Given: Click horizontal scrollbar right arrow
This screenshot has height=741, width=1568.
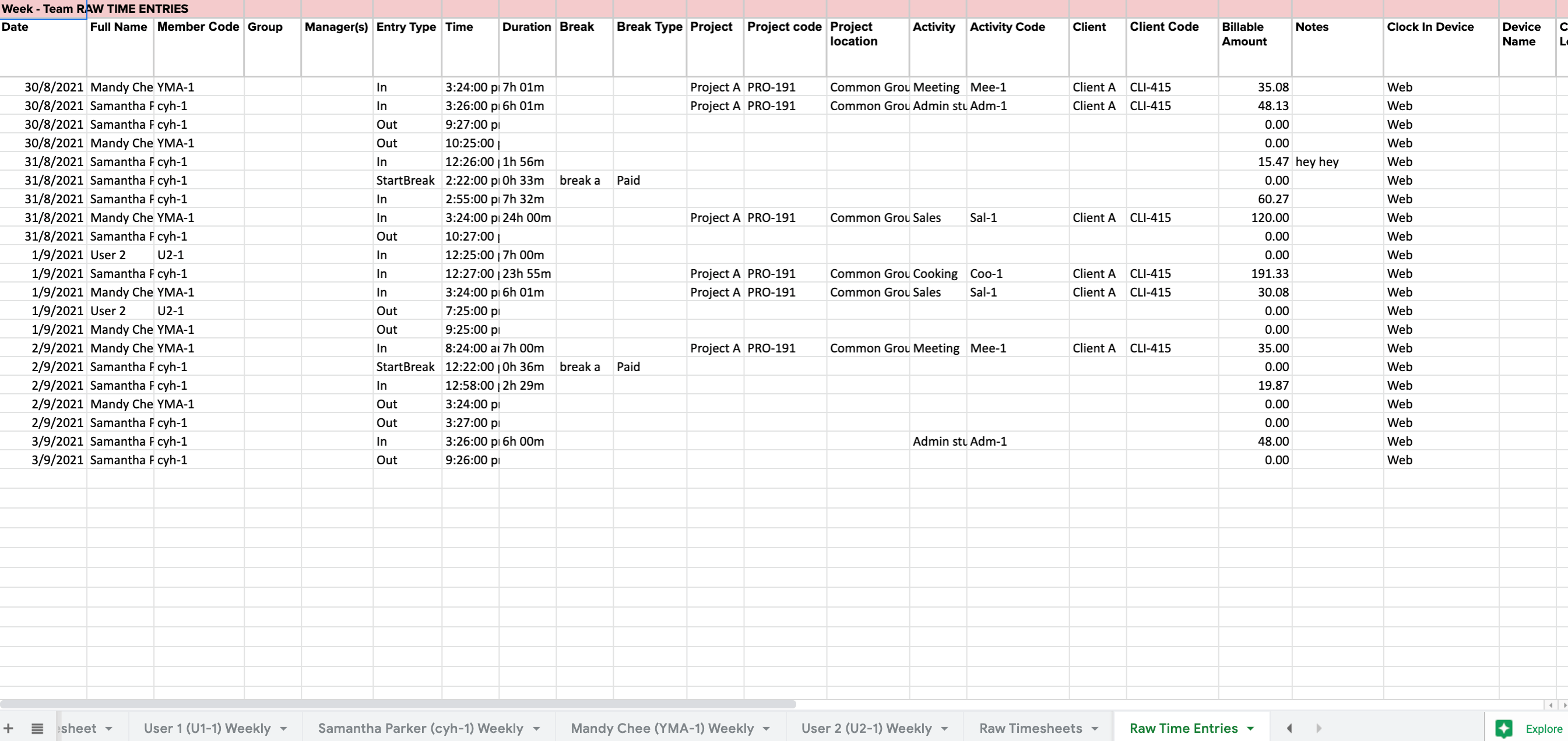Looking at the screenshot, I should coord(1565,704).
